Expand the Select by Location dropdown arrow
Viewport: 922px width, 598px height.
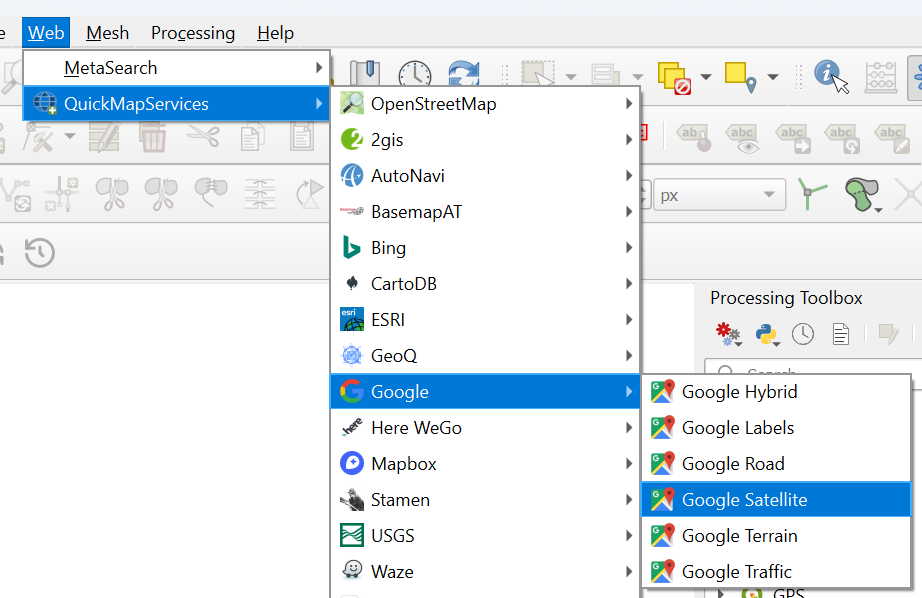click(772, 77)
